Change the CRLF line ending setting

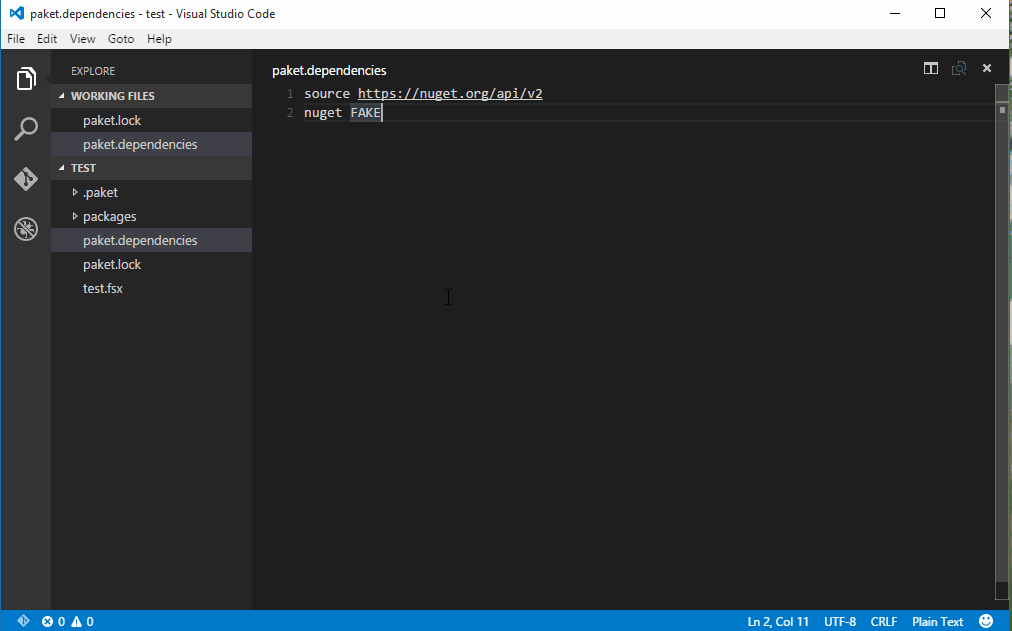pyautogui.click(x=884, y=621)
